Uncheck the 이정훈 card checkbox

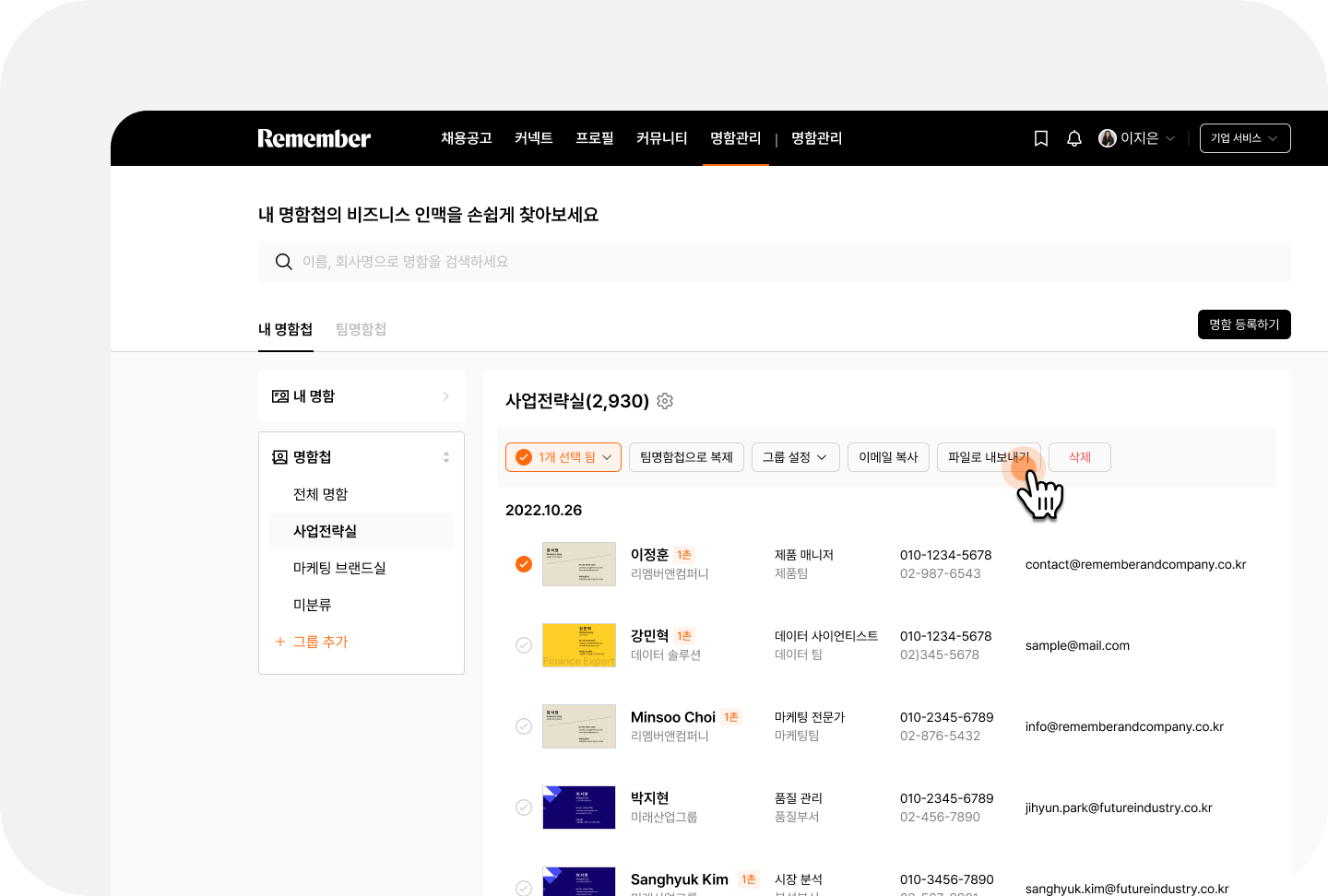coord(524,564)
